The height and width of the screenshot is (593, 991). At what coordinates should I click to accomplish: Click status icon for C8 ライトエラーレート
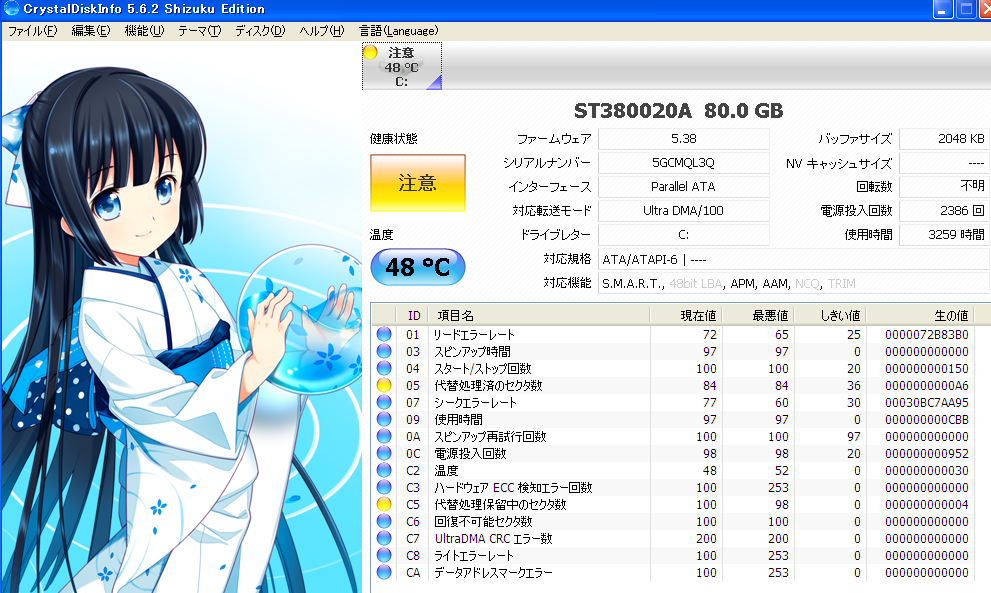[384, 556]
